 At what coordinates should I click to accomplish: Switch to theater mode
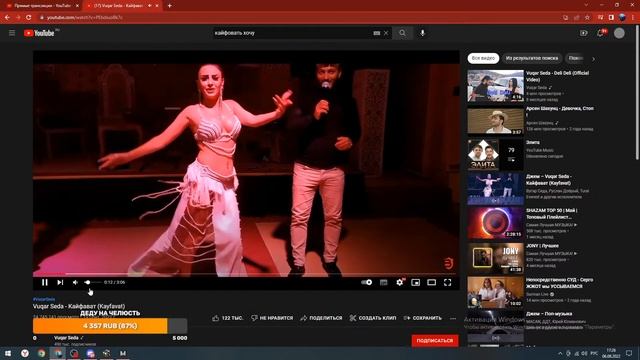point(431,282)
